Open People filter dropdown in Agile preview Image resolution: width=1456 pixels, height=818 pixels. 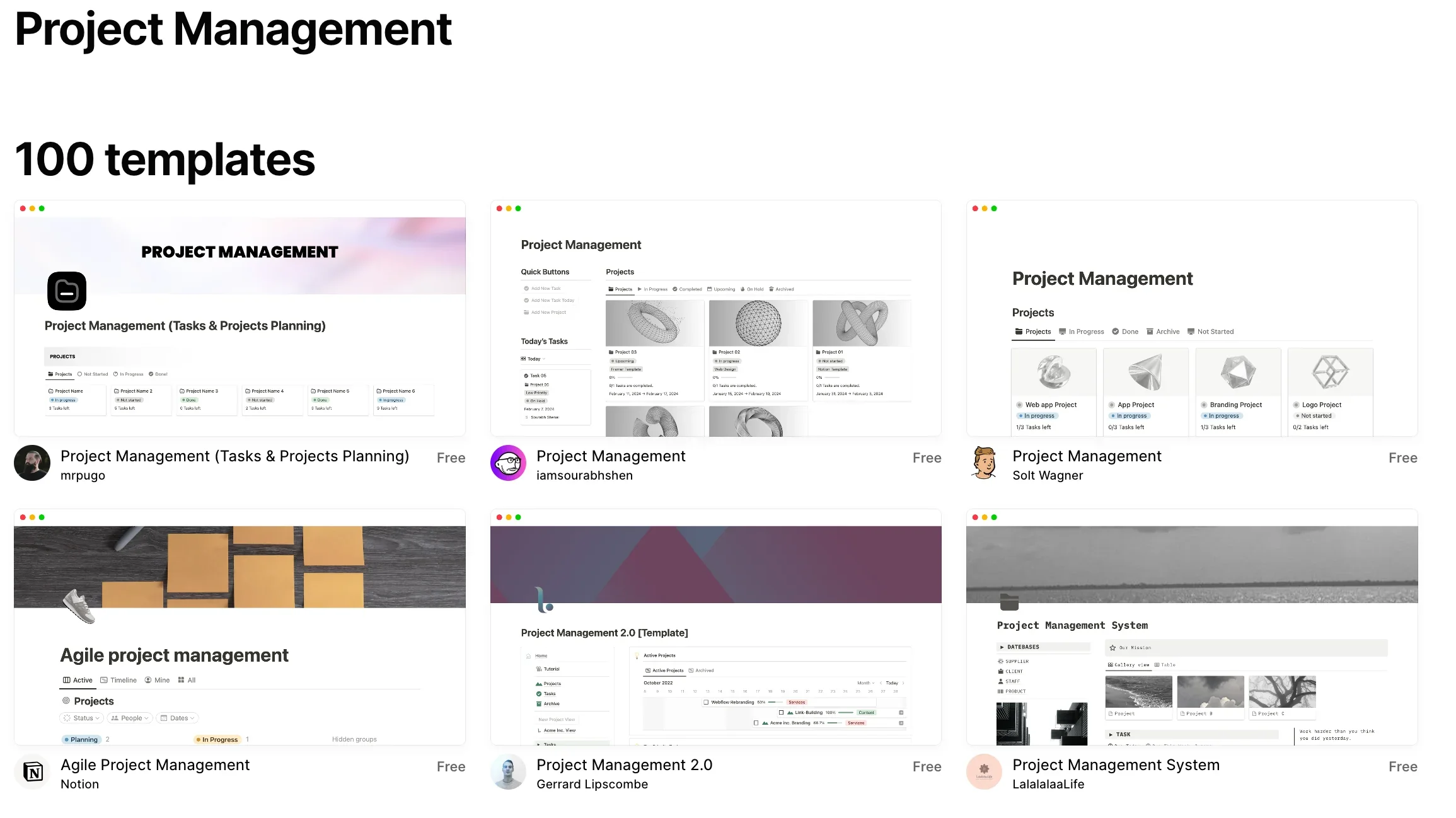[x=130, y=718]
